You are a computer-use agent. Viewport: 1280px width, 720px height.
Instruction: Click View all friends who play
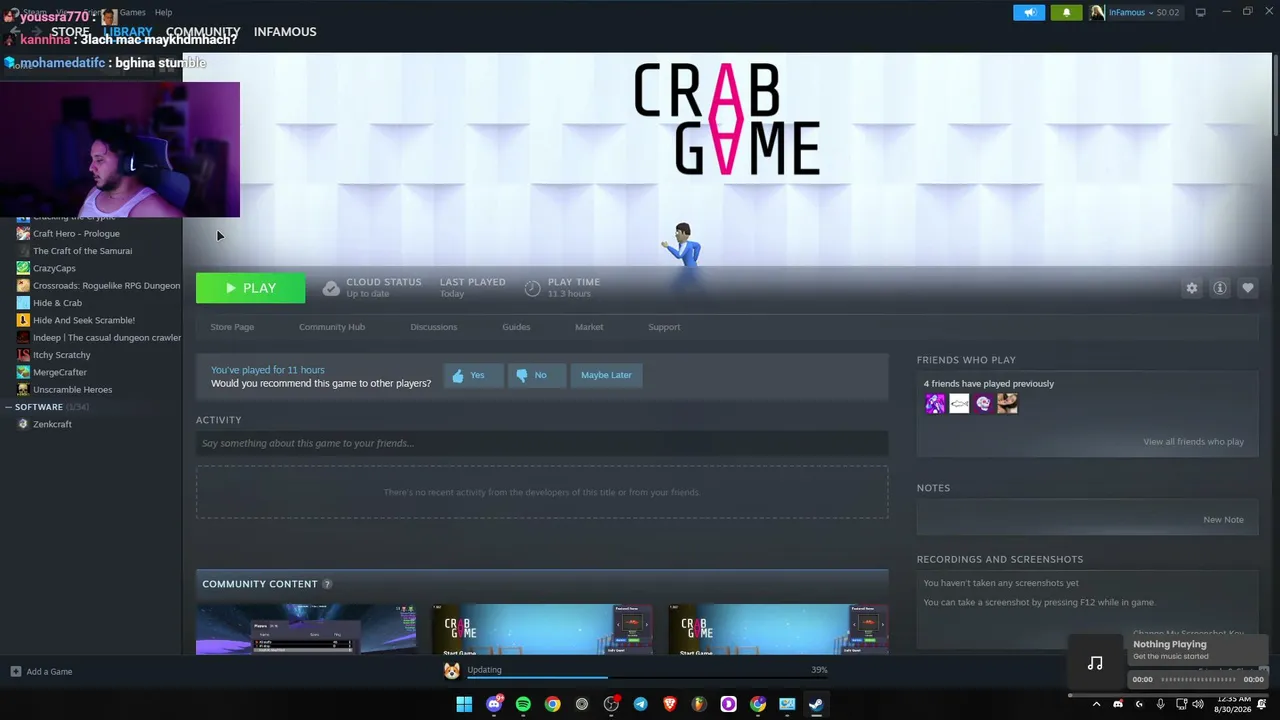pos(1194,442)
